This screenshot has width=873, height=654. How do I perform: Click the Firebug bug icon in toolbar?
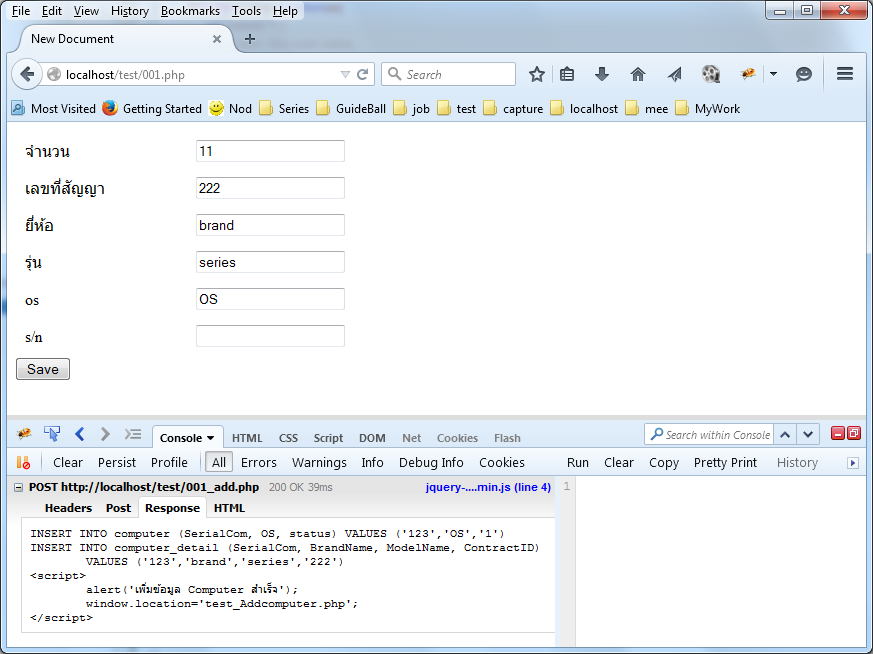click(747, 74)
